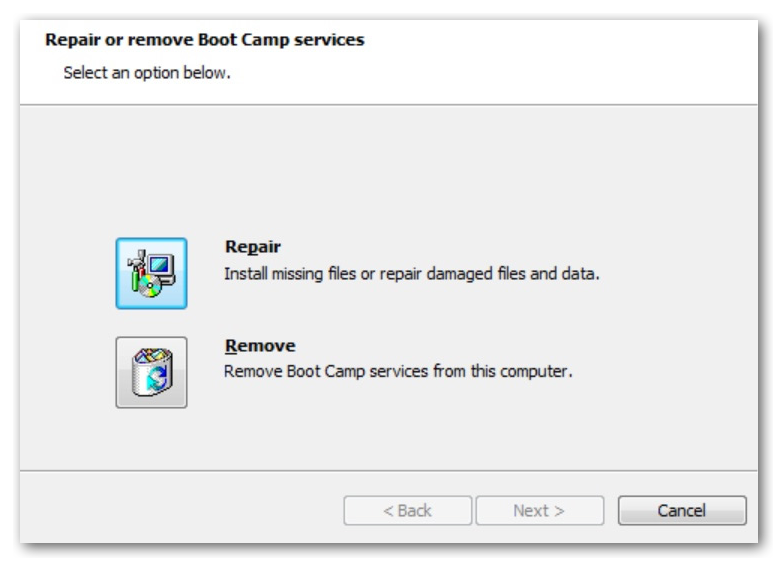
Task: Click the bold Remove option label
Action: click(260, 346)
